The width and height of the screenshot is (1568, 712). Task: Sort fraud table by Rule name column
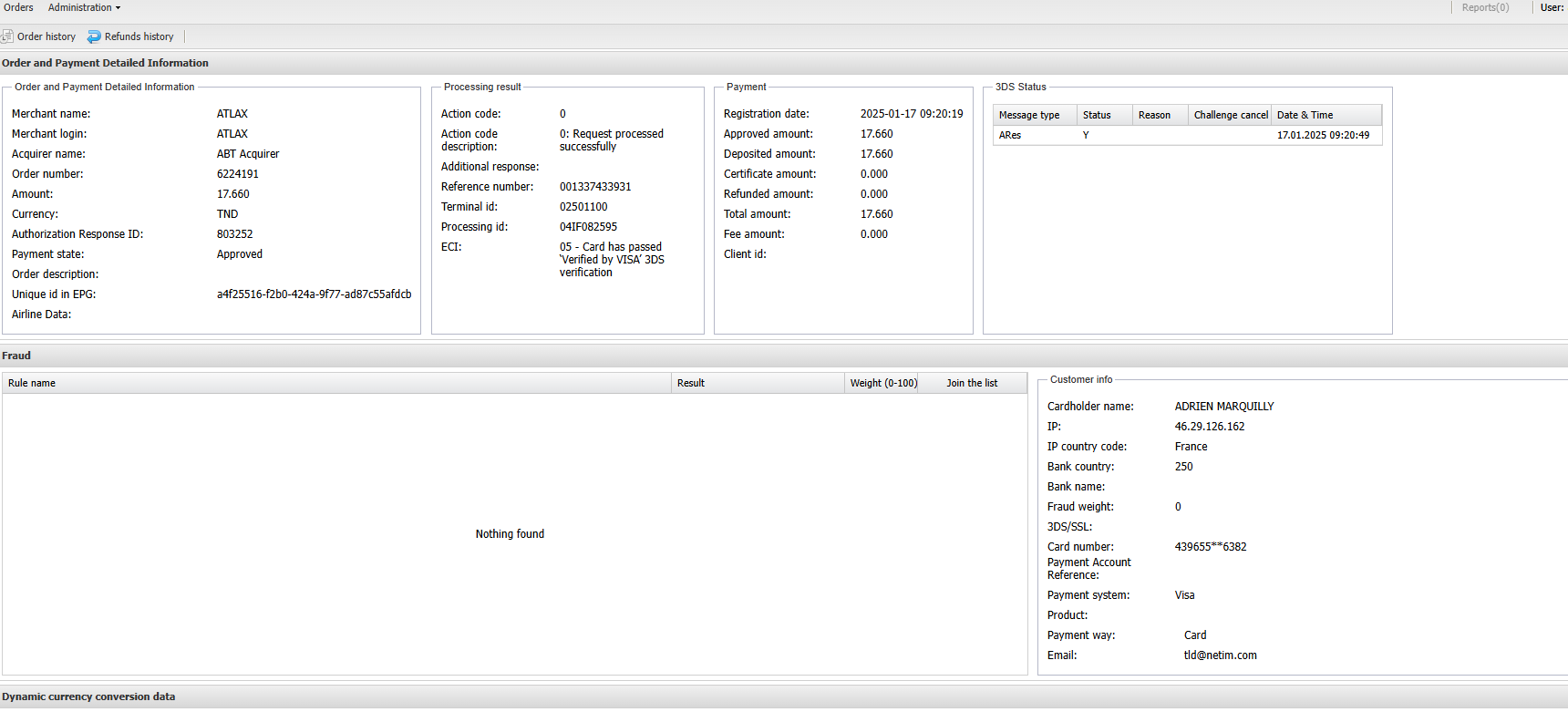32,383
